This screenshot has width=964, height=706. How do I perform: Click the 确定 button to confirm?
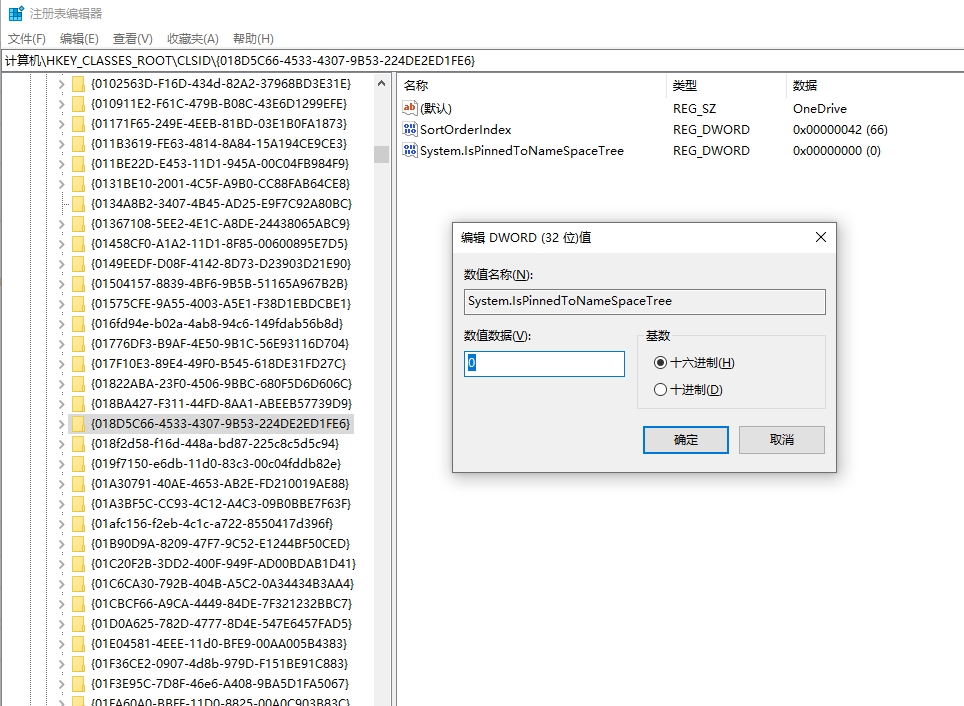(x=685, y=439)
